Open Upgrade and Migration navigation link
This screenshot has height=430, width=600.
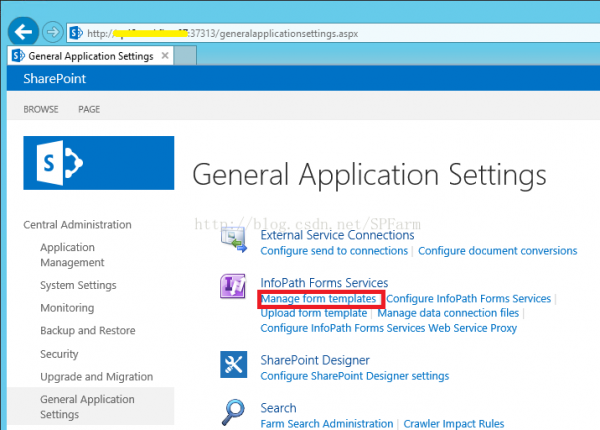96,377
